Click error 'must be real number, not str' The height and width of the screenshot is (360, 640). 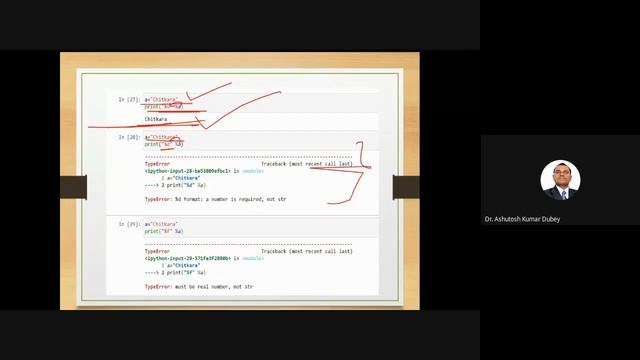pos(199,287)
